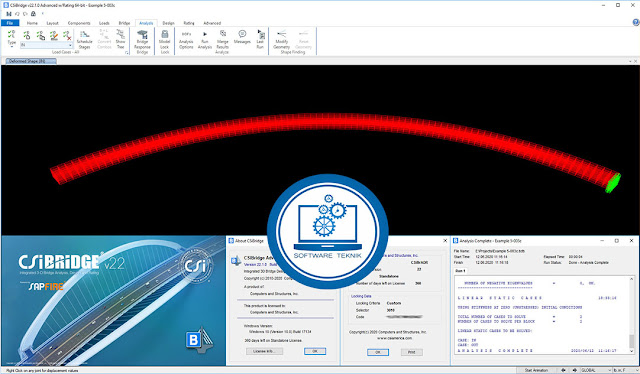Click the delete load case red X icon

[x=67, y=36]
